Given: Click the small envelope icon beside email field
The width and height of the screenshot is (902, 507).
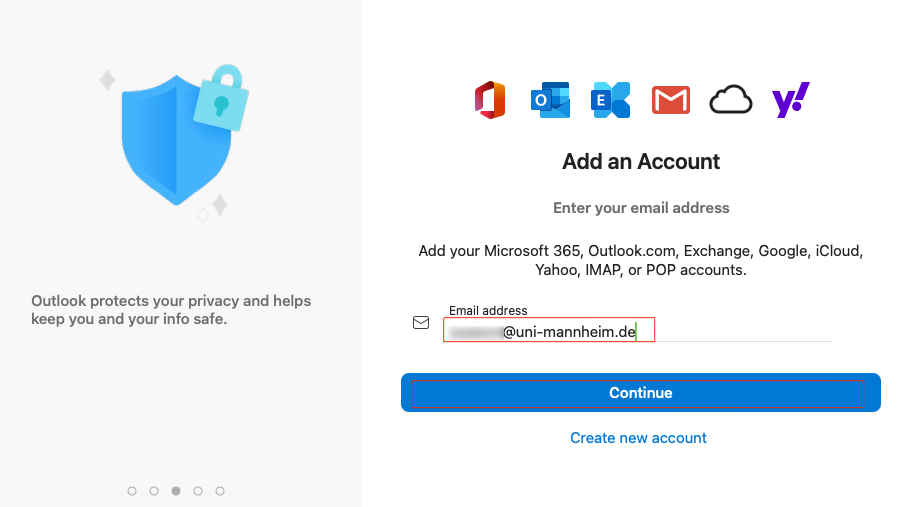Looking at the screenshot, I should (421, 323).
